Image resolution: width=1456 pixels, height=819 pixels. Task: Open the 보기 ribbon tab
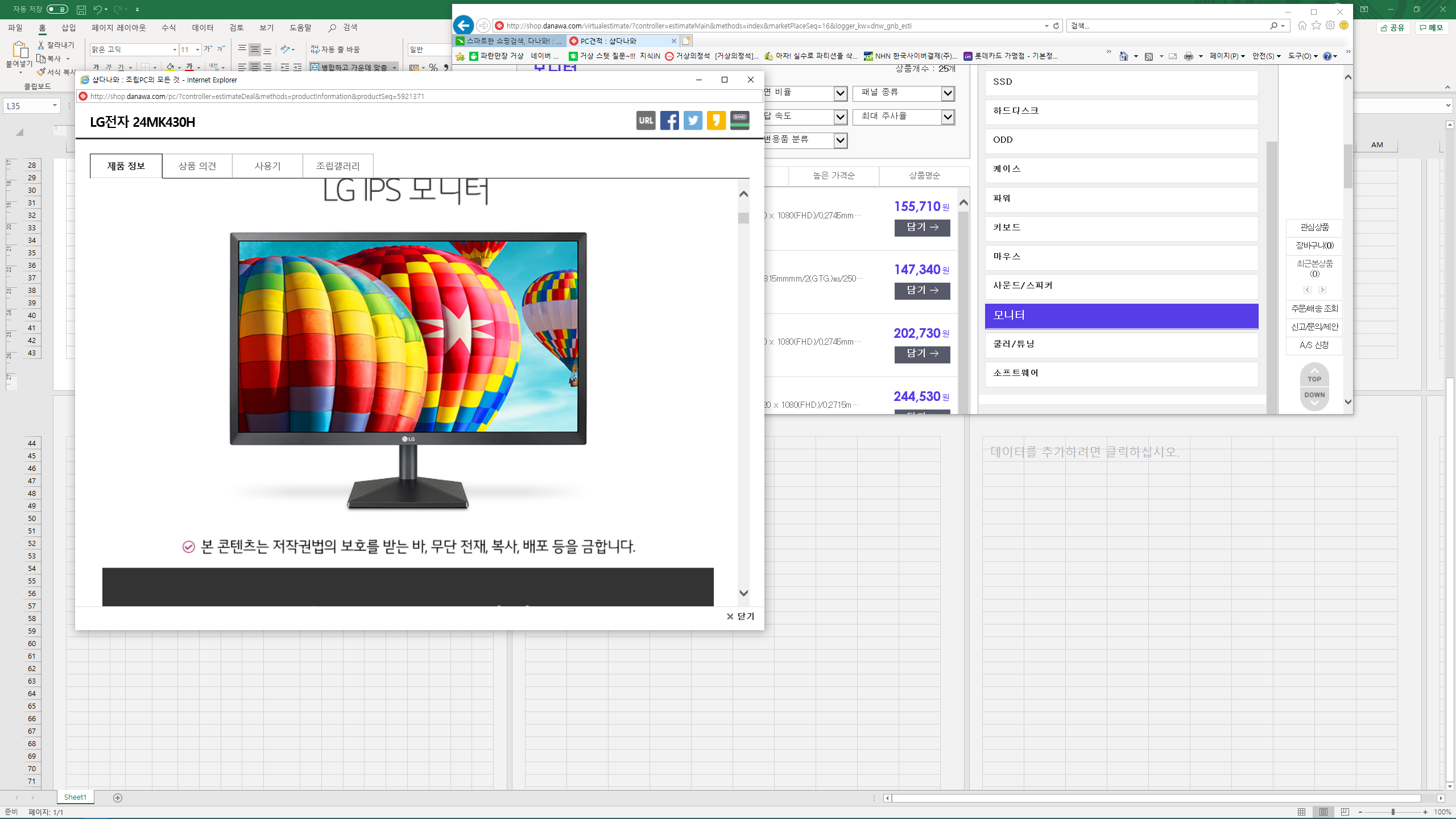pyautogui.click(x=267, y=27)
